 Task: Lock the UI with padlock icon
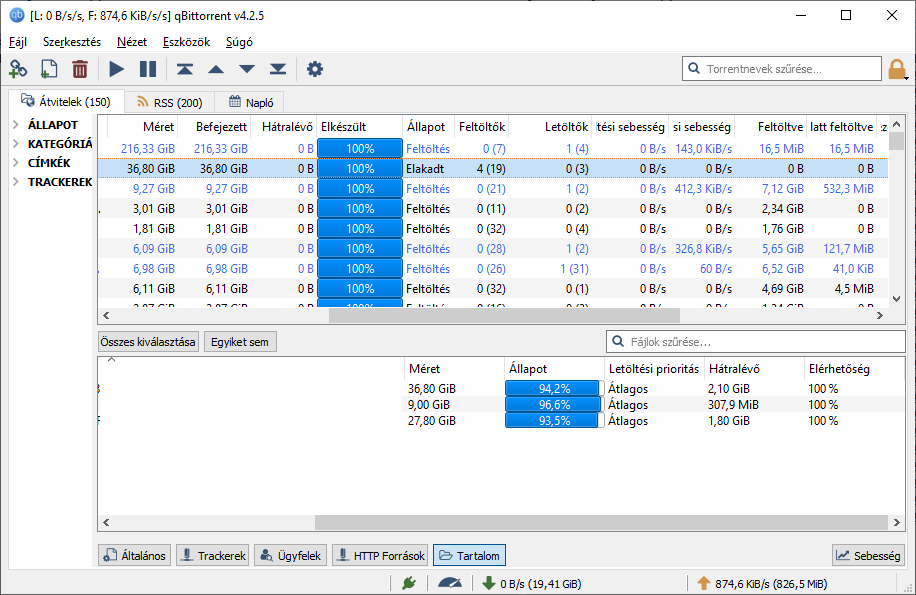click(x=897, y=69)
